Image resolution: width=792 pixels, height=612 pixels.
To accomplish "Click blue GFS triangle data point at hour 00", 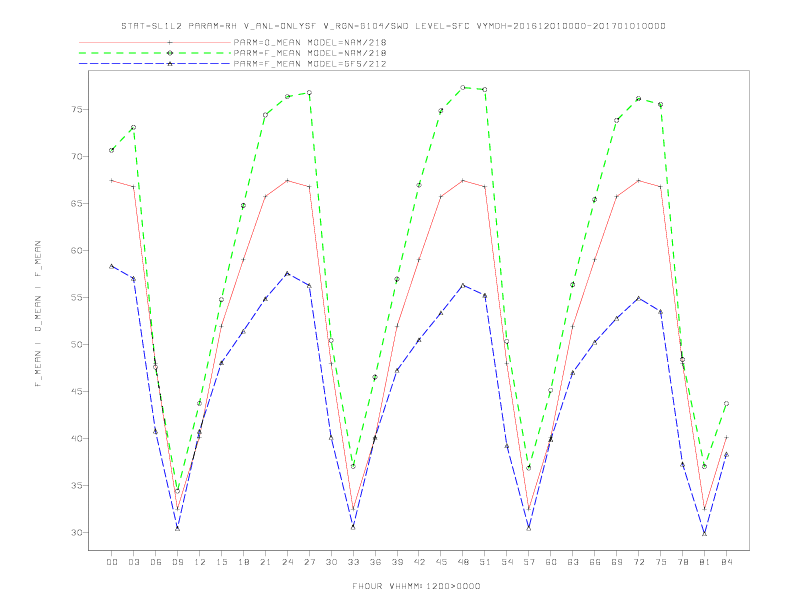I will click(112, 266).
